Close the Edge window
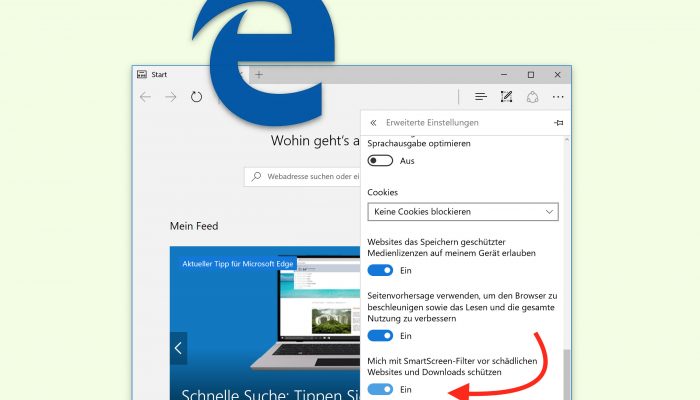The height and width of the screenshot is (400, 700). click(x=558, y=75)
